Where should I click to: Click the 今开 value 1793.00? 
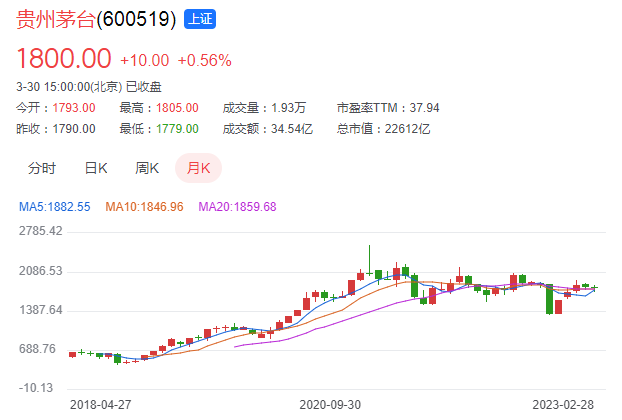coord(74,108)
